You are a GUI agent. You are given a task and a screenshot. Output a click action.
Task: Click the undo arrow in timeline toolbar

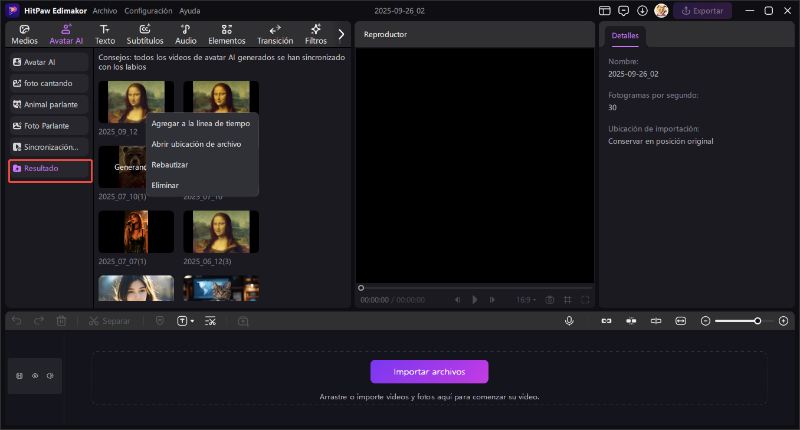coord(17,321)
